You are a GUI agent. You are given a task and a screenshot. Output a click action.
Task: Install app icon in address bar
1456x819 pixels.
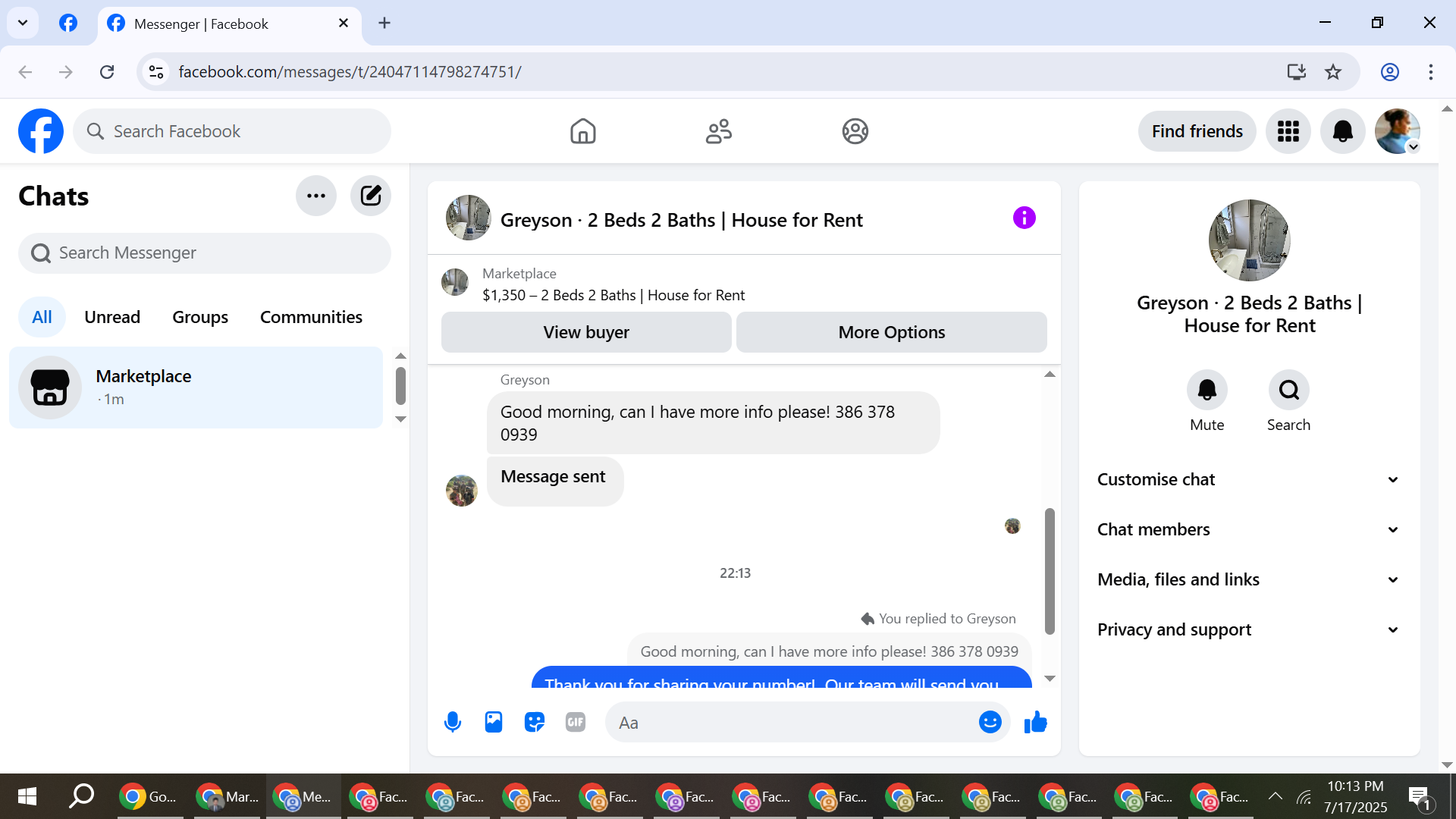1297,72
